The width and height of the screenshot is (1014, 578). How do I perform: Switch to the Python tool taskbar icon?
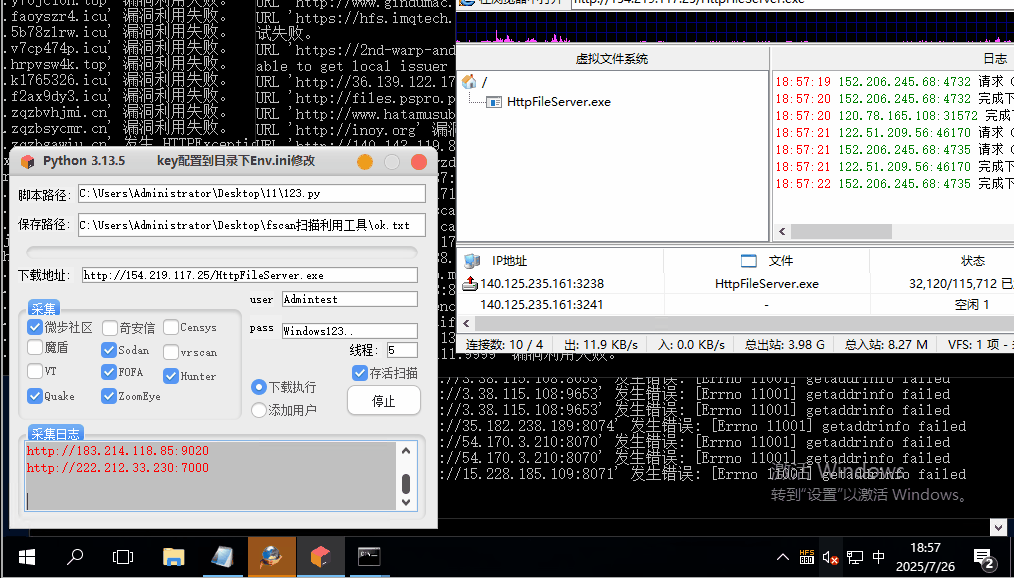coord(320,557)
